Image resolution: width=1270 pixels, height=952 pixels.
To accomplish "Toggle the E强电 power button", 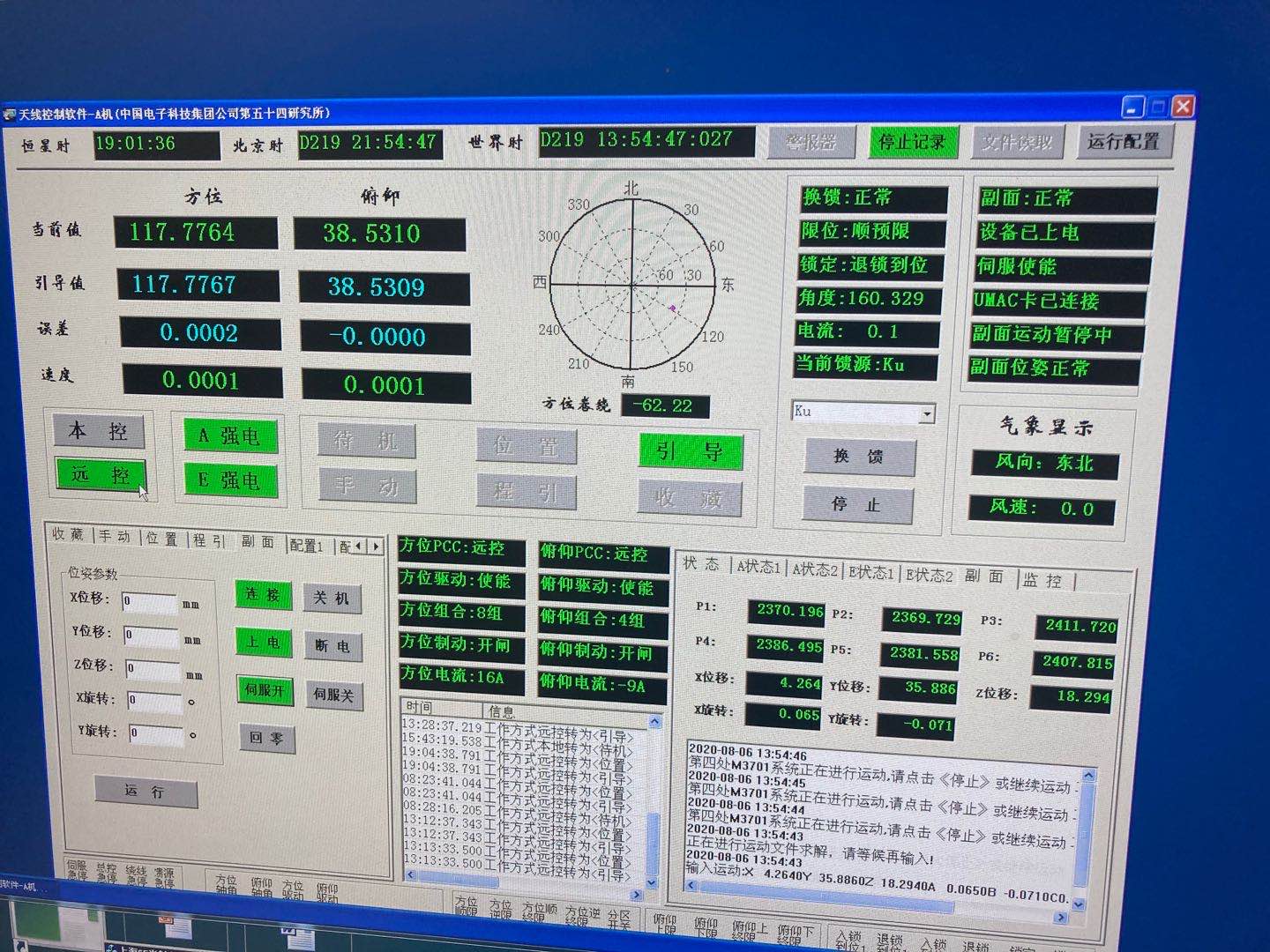I will click(x=229, y=480).
